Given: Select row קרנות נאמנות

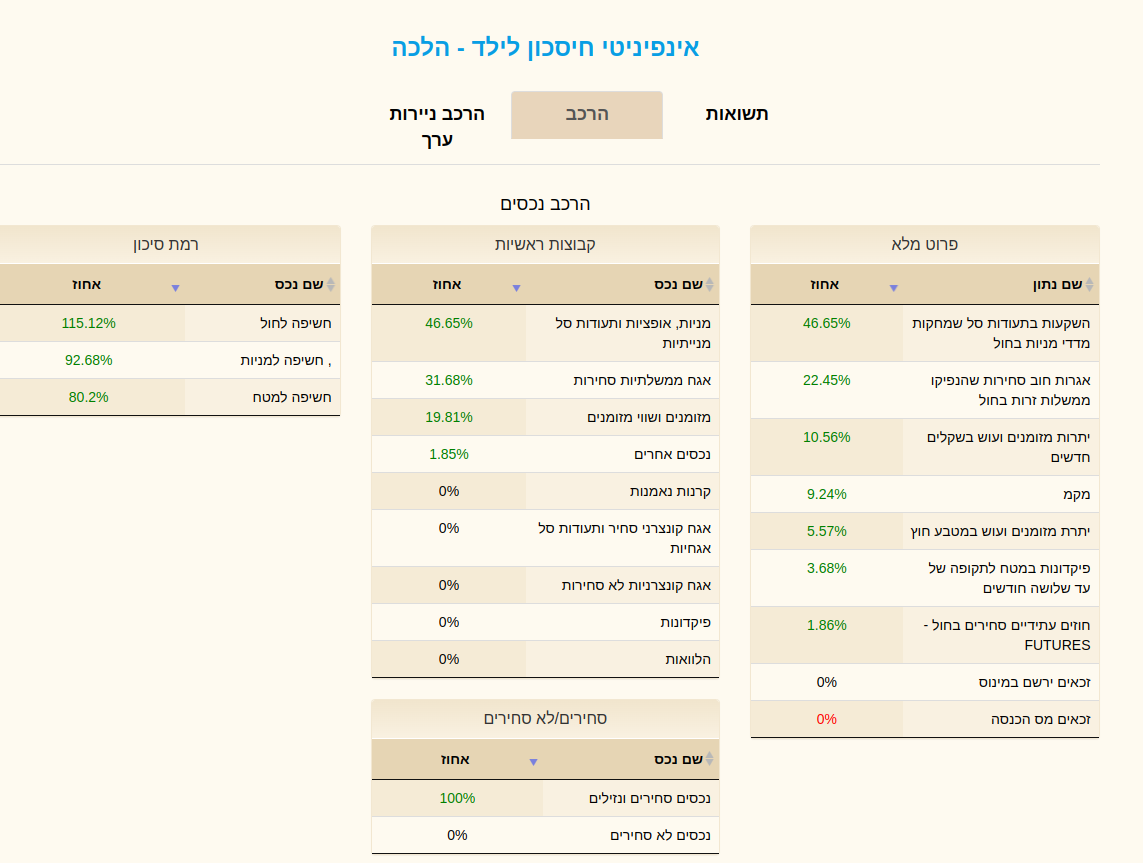Looking at the screenshot, I should [545, 491].
